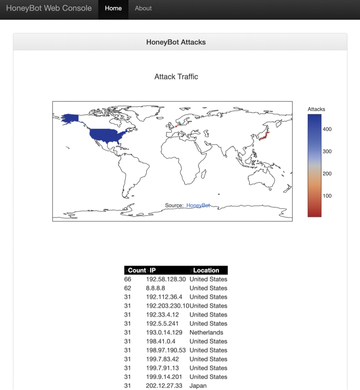Click the HoneyBot Attacks panel heading
The image size is (360, 390).
coord(176,42)
